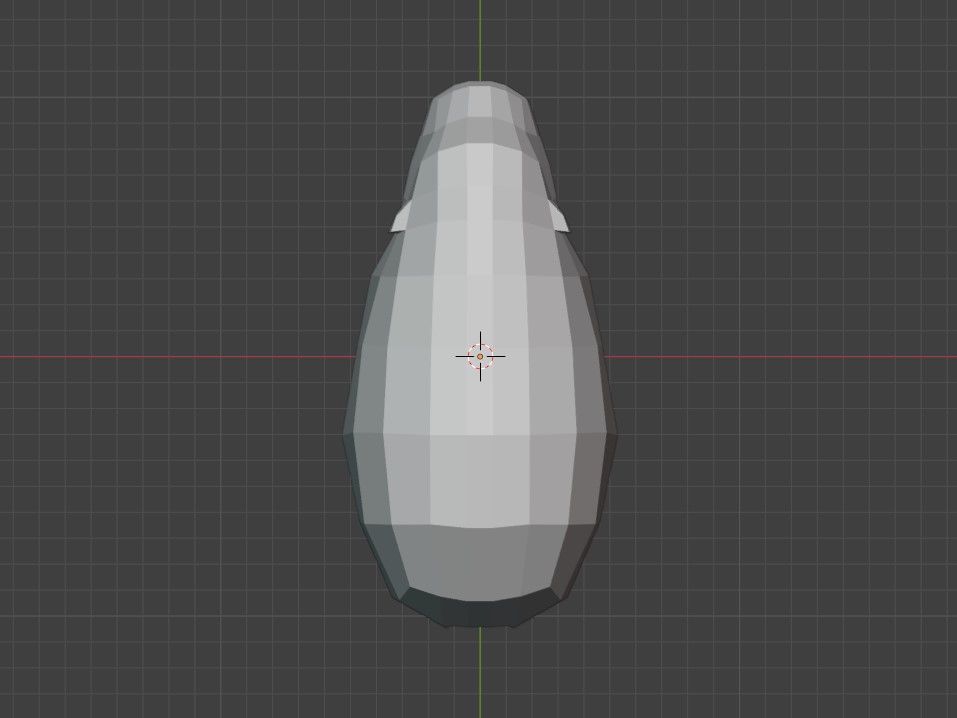The image size is (957, 718).
Task: Click the small protruding fin on mesh's left side
Action: coord(400,217)
